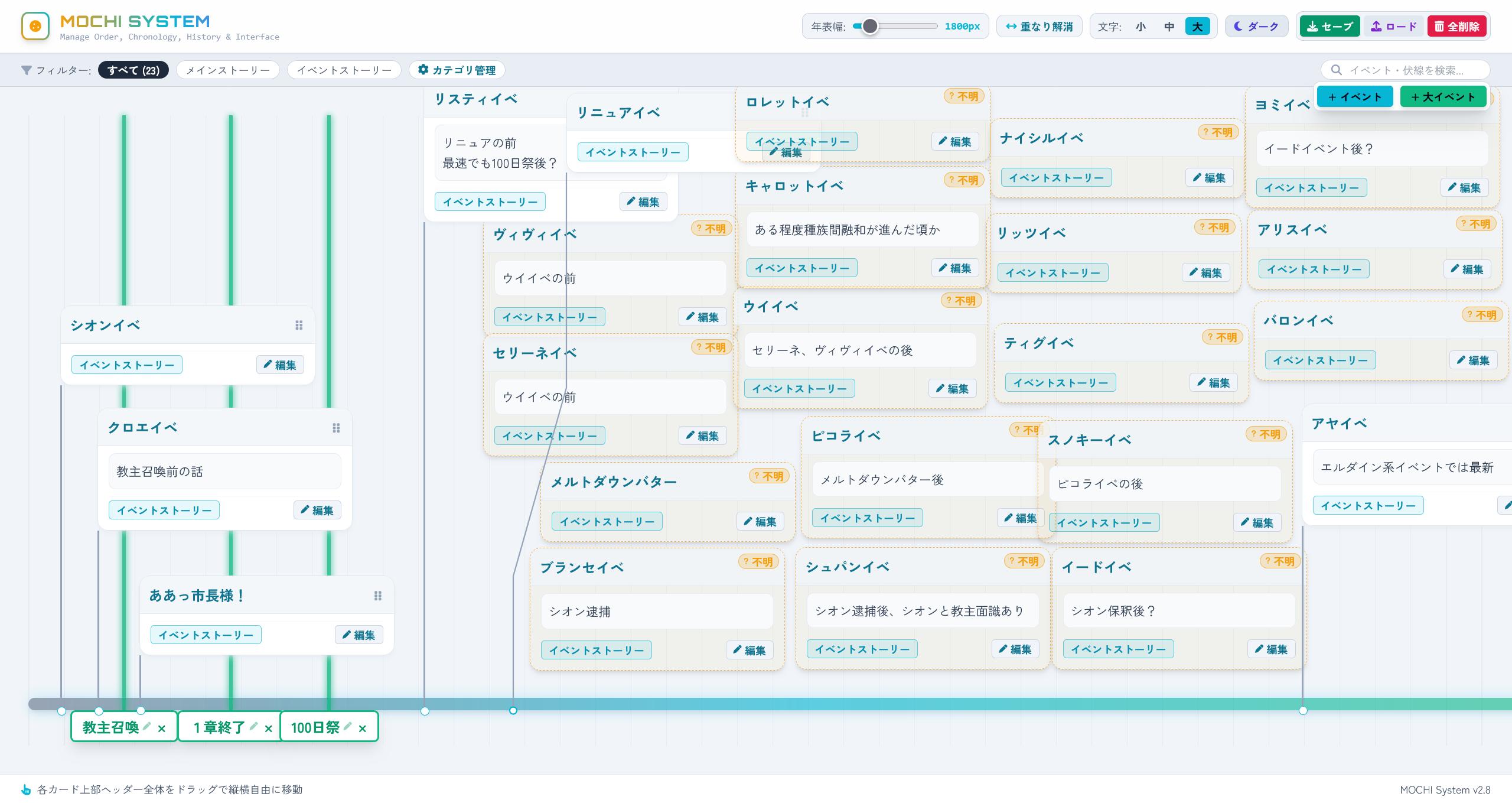Image resolution: width=1512 pixels, height=803 pixels.
Task: Select メインストーリー filter
Action: (x=228, y=70)
